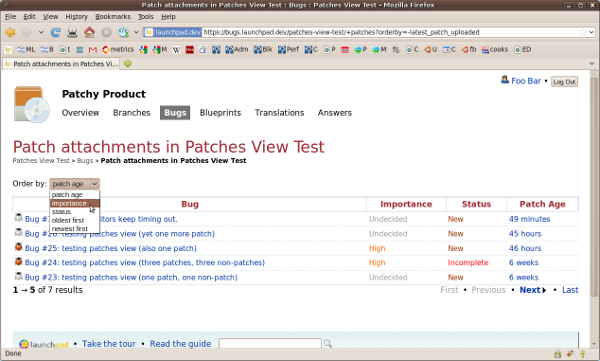Open the URL bar history dropdown arrow
Viewport: 600px width, 361px height.
[x=591, y=32]
